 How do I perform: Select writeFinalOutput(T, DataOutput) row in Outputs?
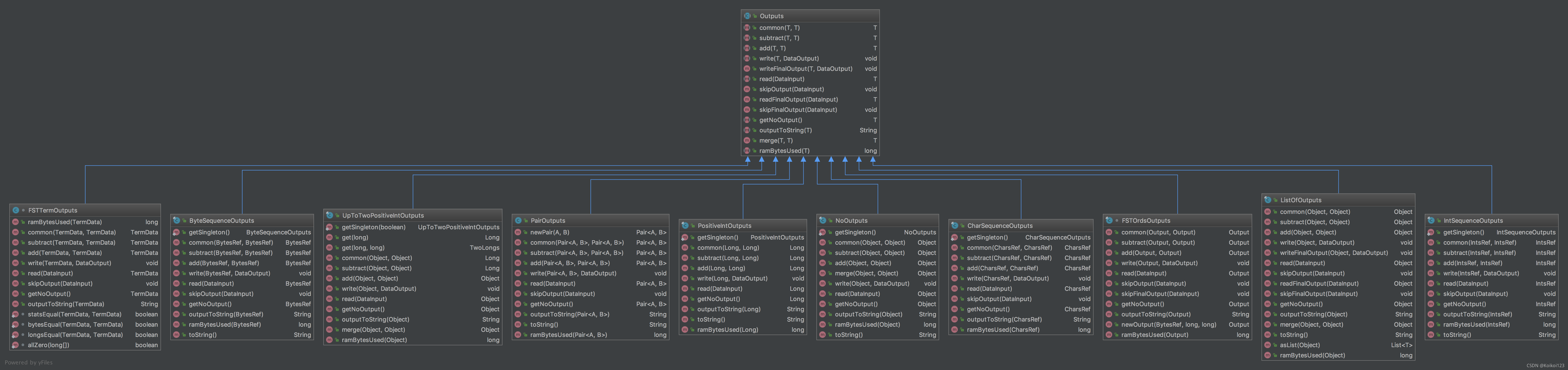coord(805,69)
